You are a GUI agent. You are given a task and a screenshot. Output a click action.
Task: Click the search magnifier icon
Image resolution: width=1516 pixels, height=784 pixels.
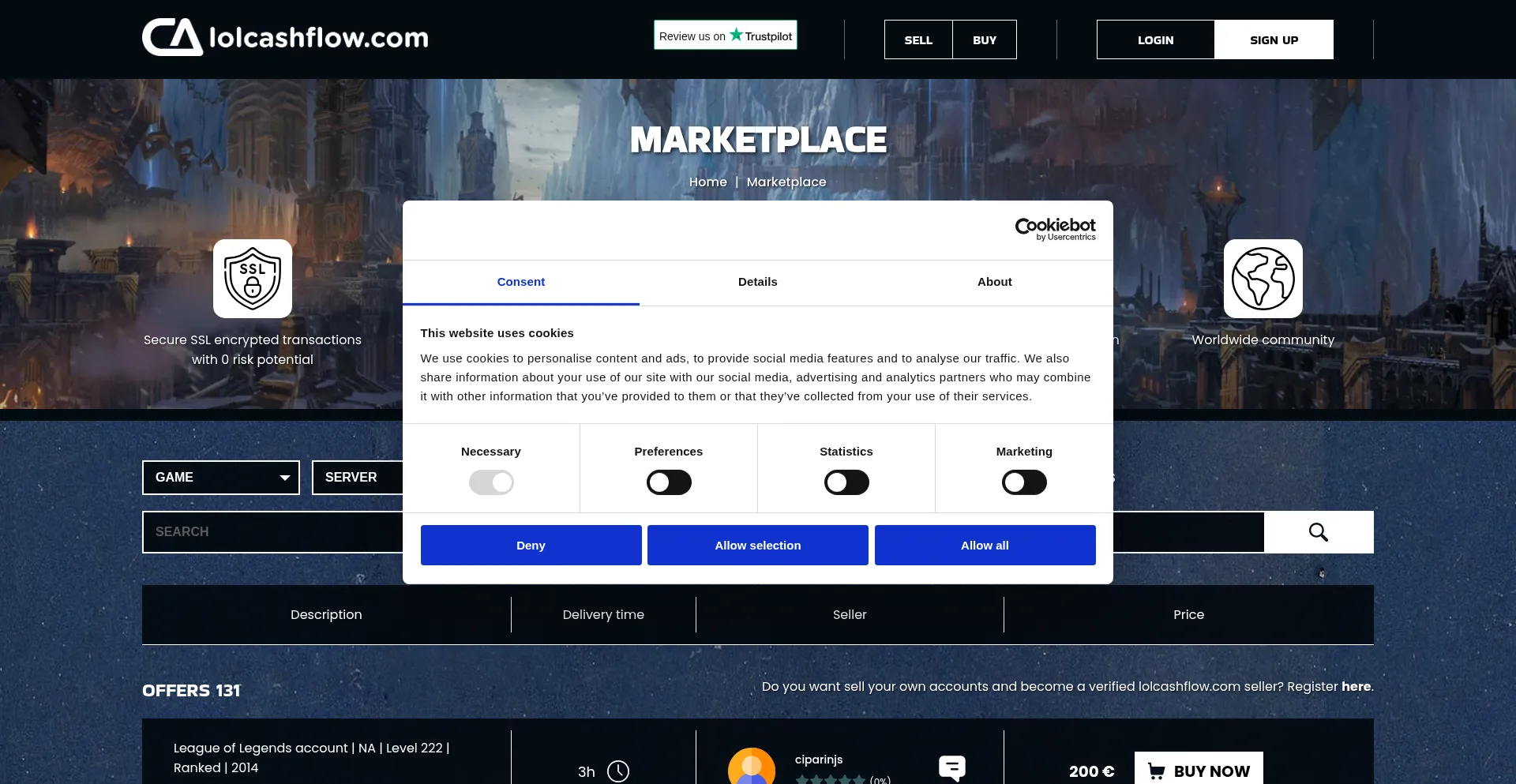tap(1318, 531)
